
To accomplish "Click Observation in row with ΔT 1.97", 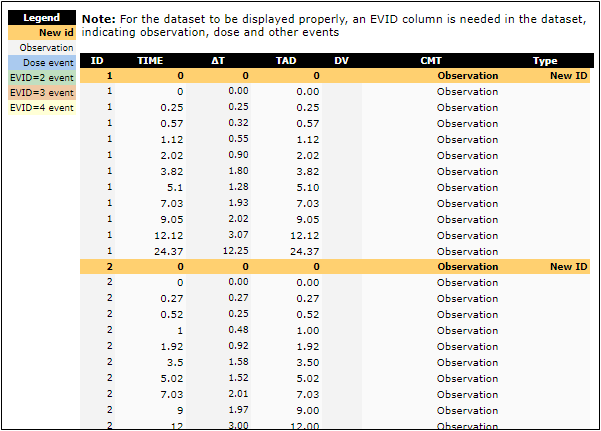I will [x=468, y=410].
